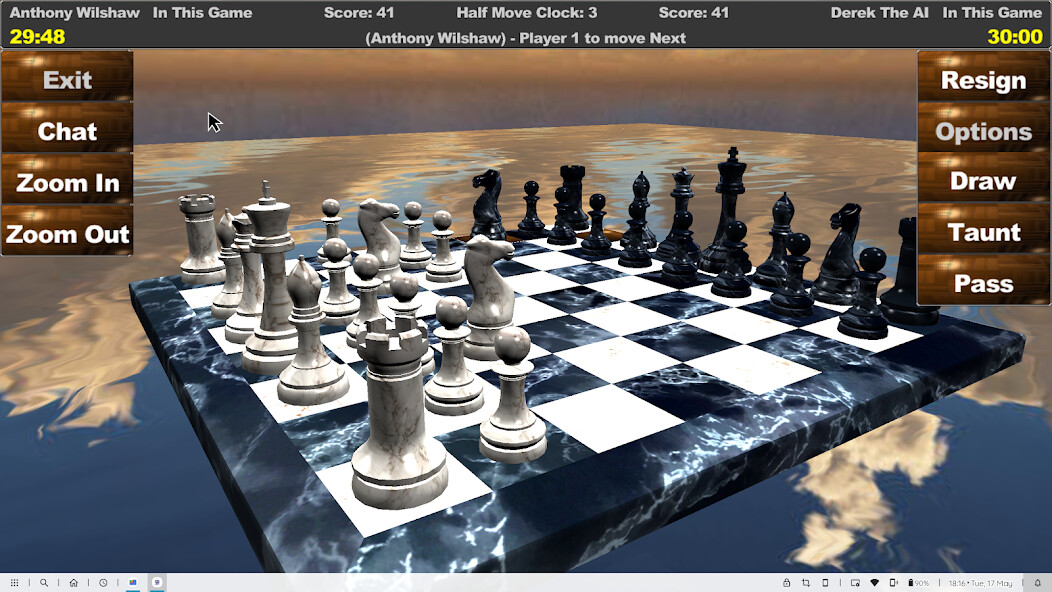Image resolution: width=1052 pixels, height=592 pixels.
Task: Select the tall white king piece
Action: [270, 282]
